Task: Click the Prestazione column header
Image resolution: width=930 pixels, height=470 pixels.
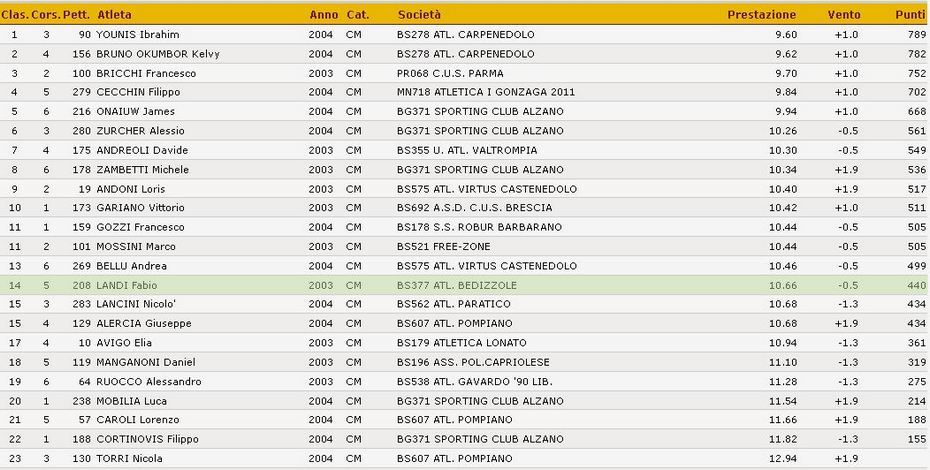Action: (x=762, y=15)
